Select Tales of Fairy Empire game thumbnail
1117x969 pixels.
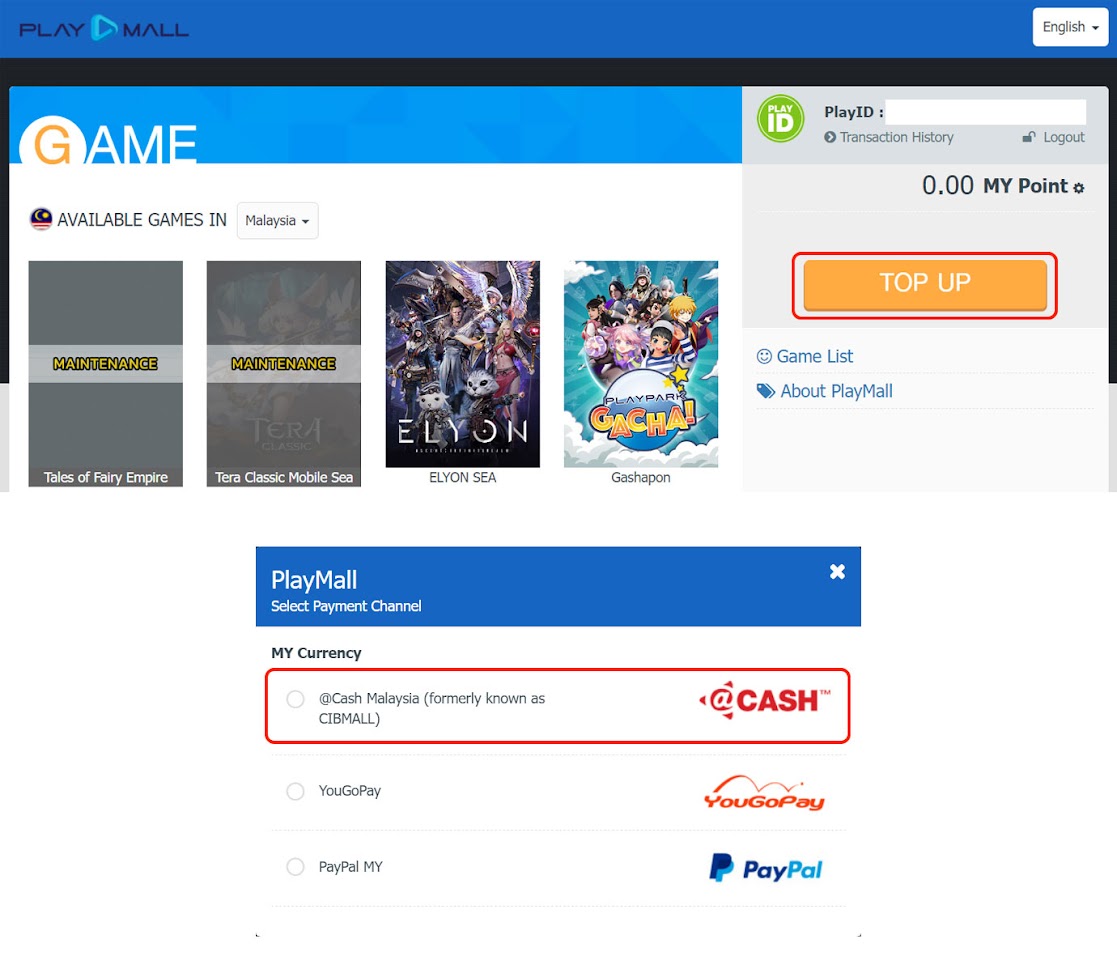(105, 373)
